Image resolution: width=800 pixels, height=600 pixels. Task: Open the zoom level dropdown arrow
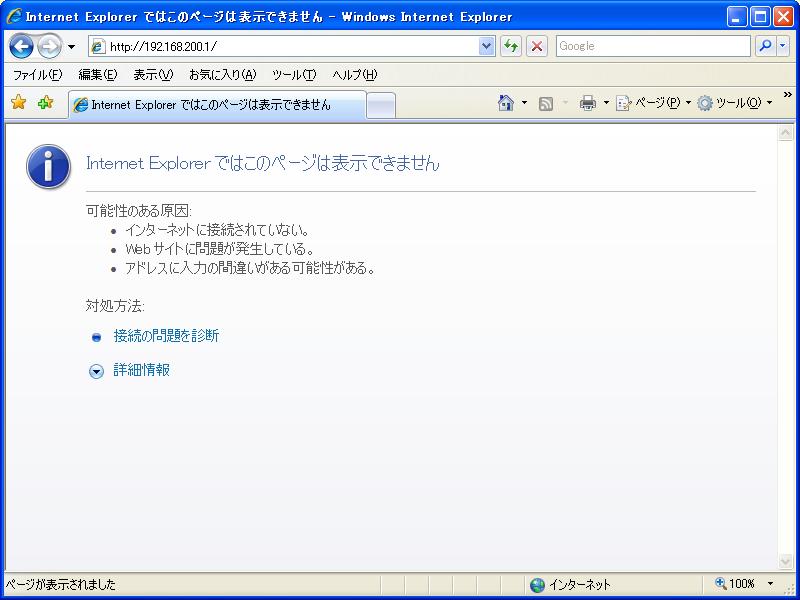click(770, 584)
